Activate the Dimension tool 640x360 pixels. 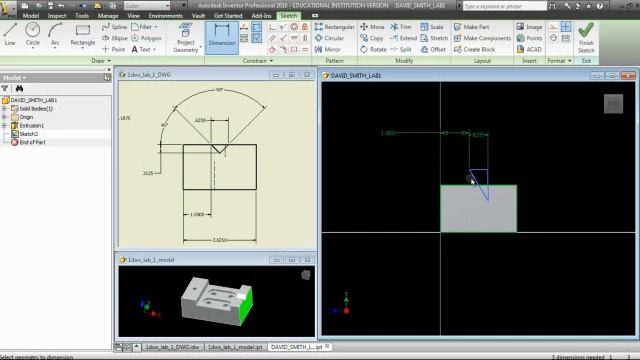pyautogui.click(x=222, y=38)
